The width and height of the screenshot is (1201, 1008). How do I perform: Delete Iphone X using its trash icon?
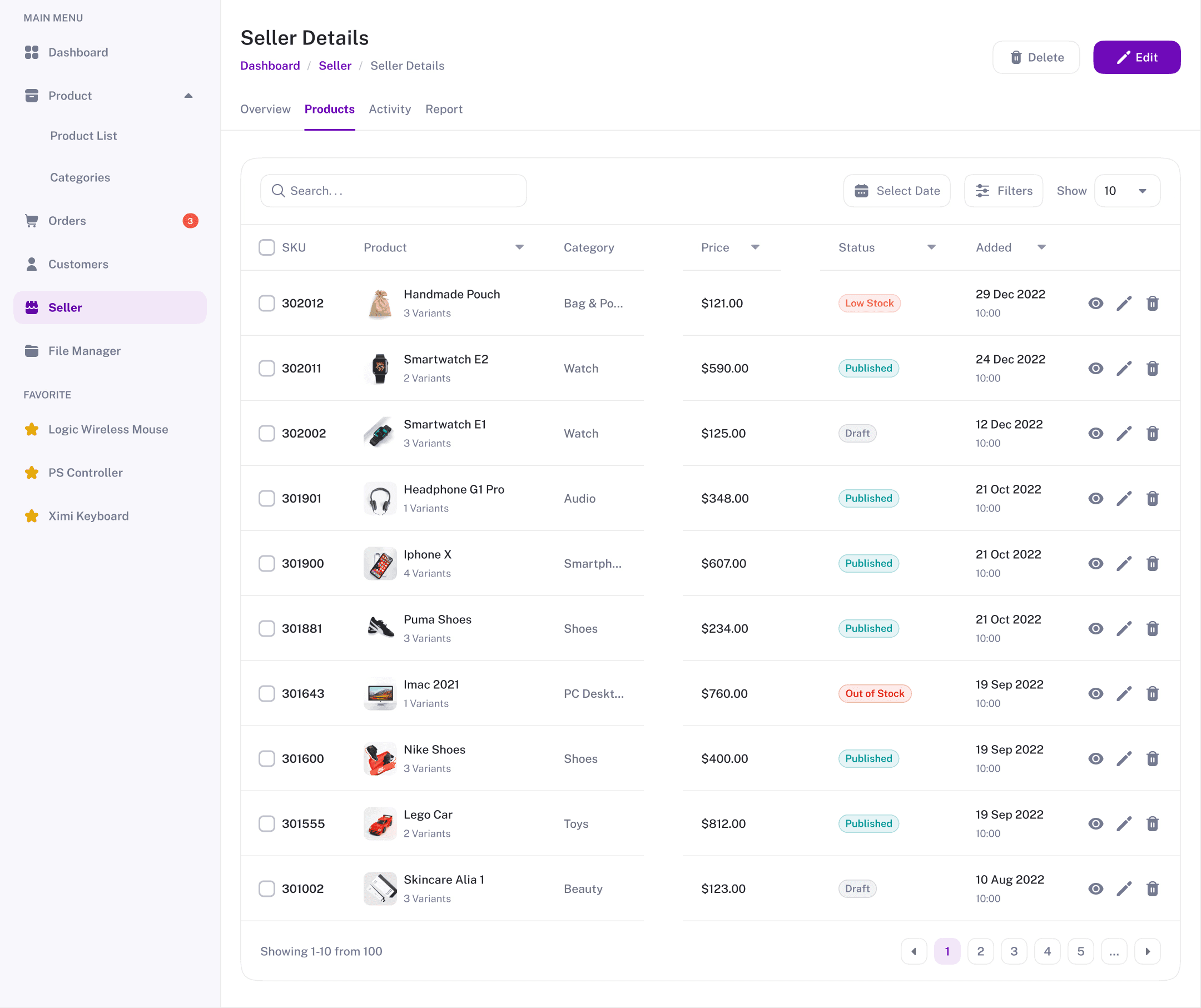click(x=1153, y=563)
